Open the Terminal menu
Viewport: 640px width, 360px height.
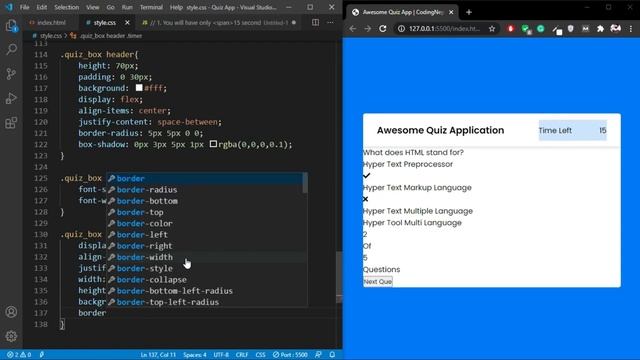coord(151,7)
